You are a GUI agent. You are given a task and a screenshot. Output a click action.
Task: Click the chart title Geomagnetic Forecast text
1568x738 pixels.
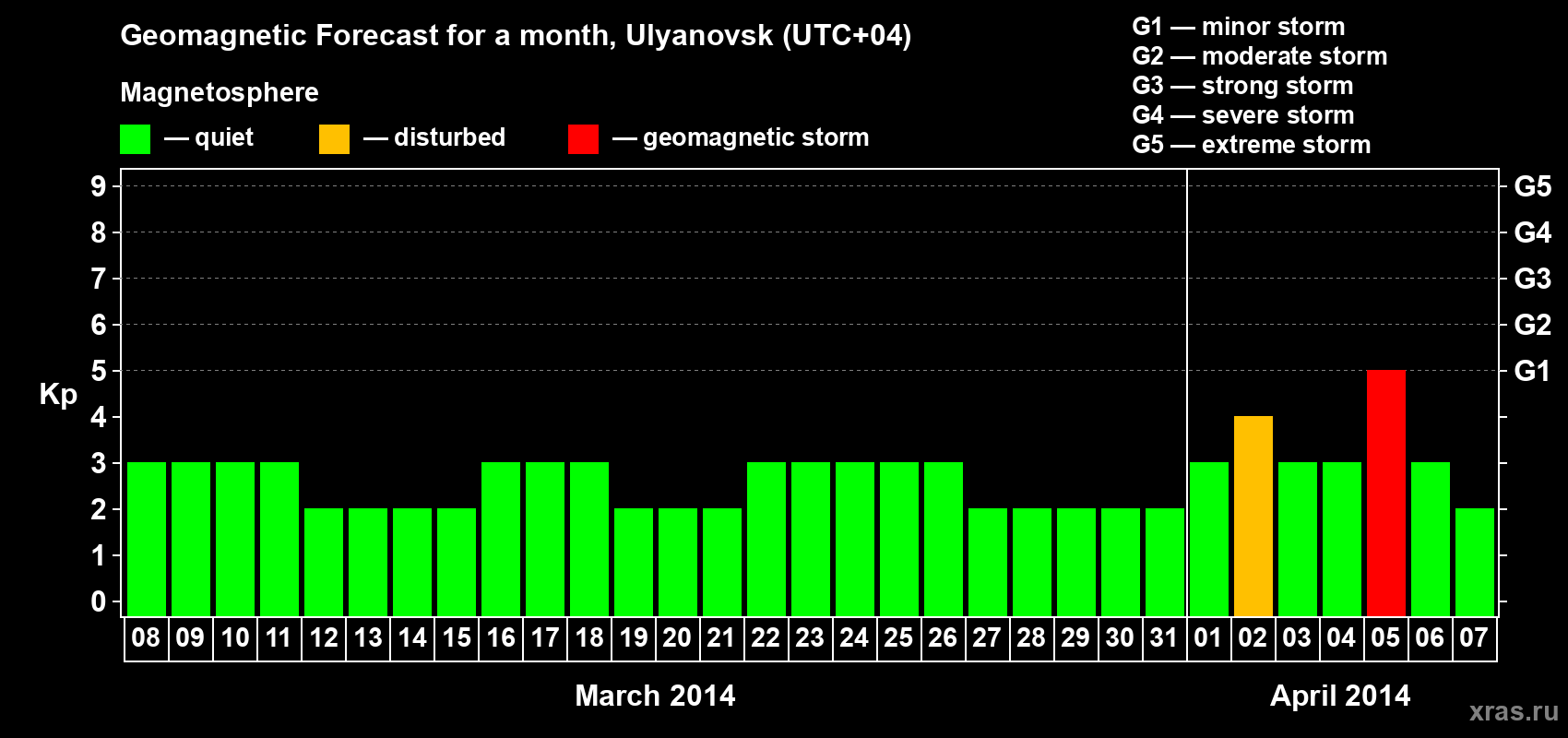coord(516,35)
